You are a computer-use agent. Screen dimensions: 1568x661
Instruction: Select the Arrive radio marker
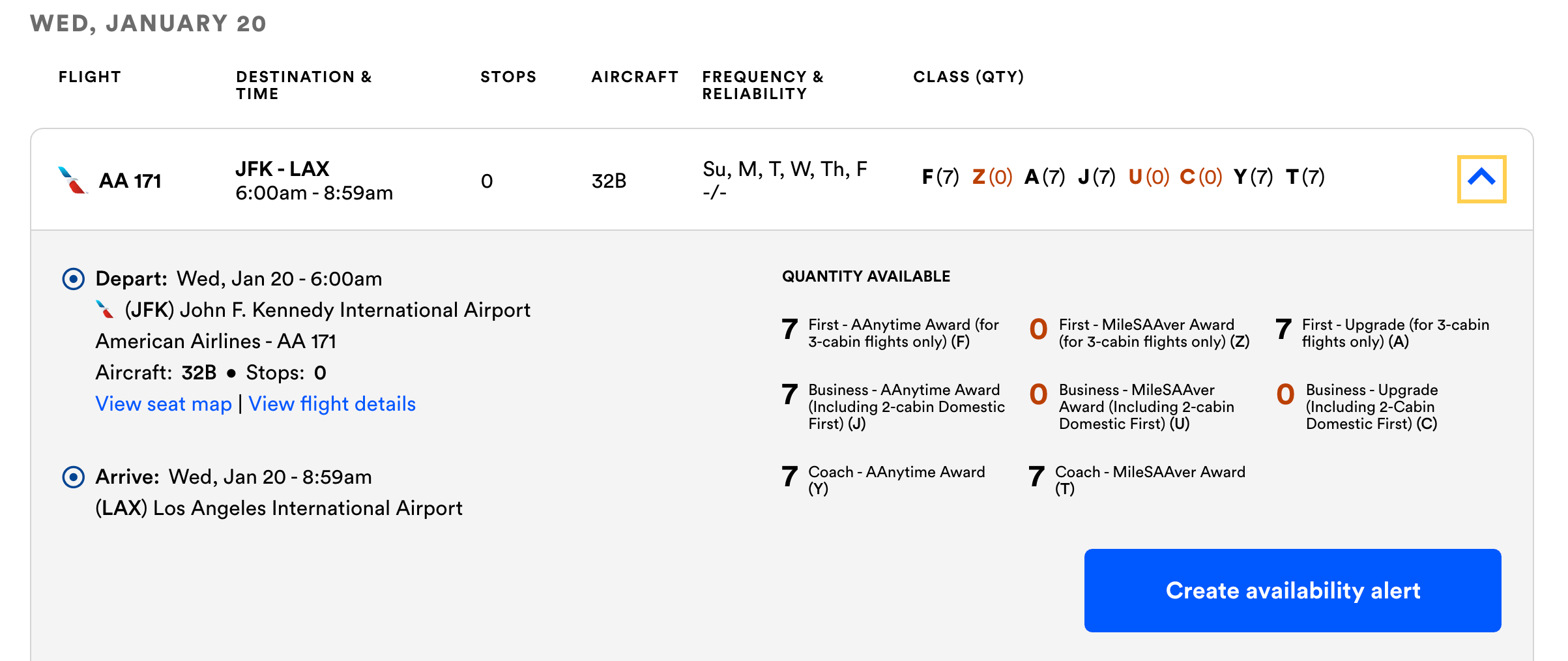(73, 477)
